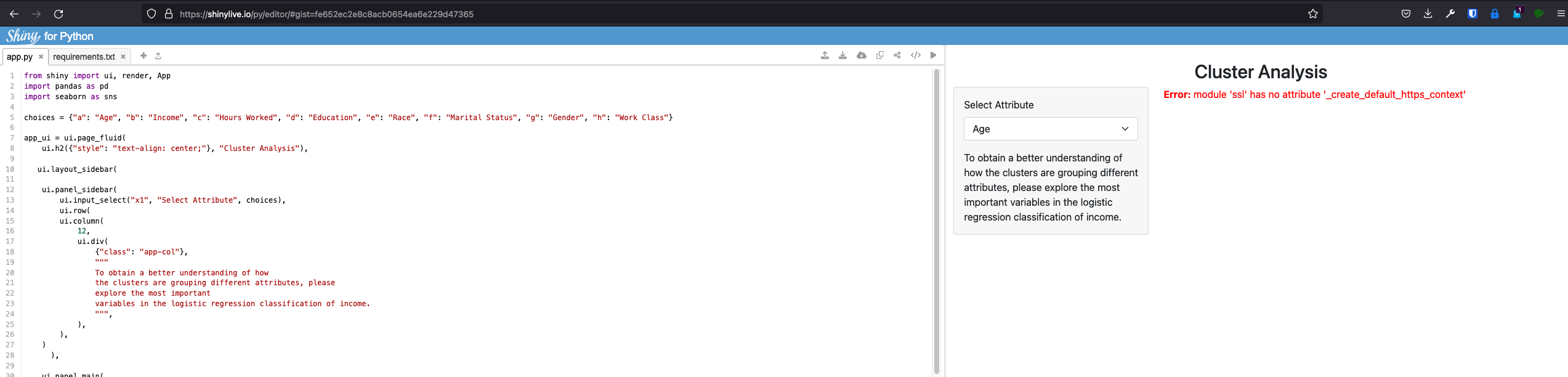
Task: Click line number 5 in the gutter
Action: (x=11, y=117)
